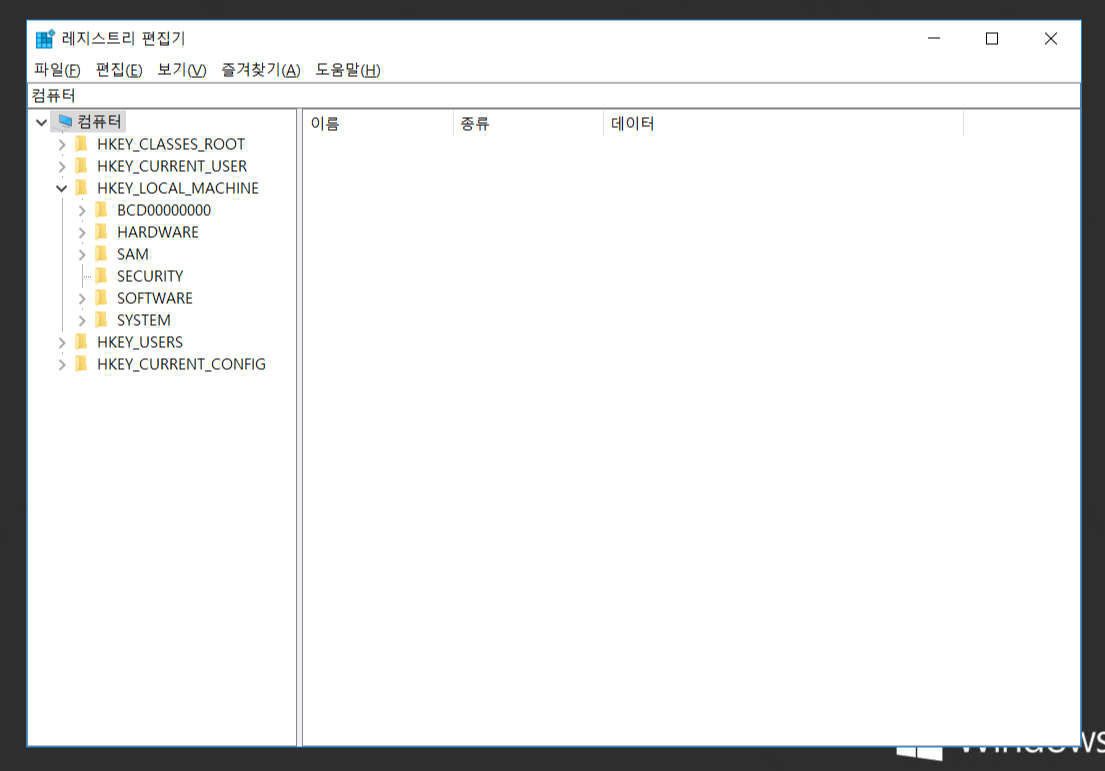Click the 컴퓨터 computer icon in tree

click(65, 121)
